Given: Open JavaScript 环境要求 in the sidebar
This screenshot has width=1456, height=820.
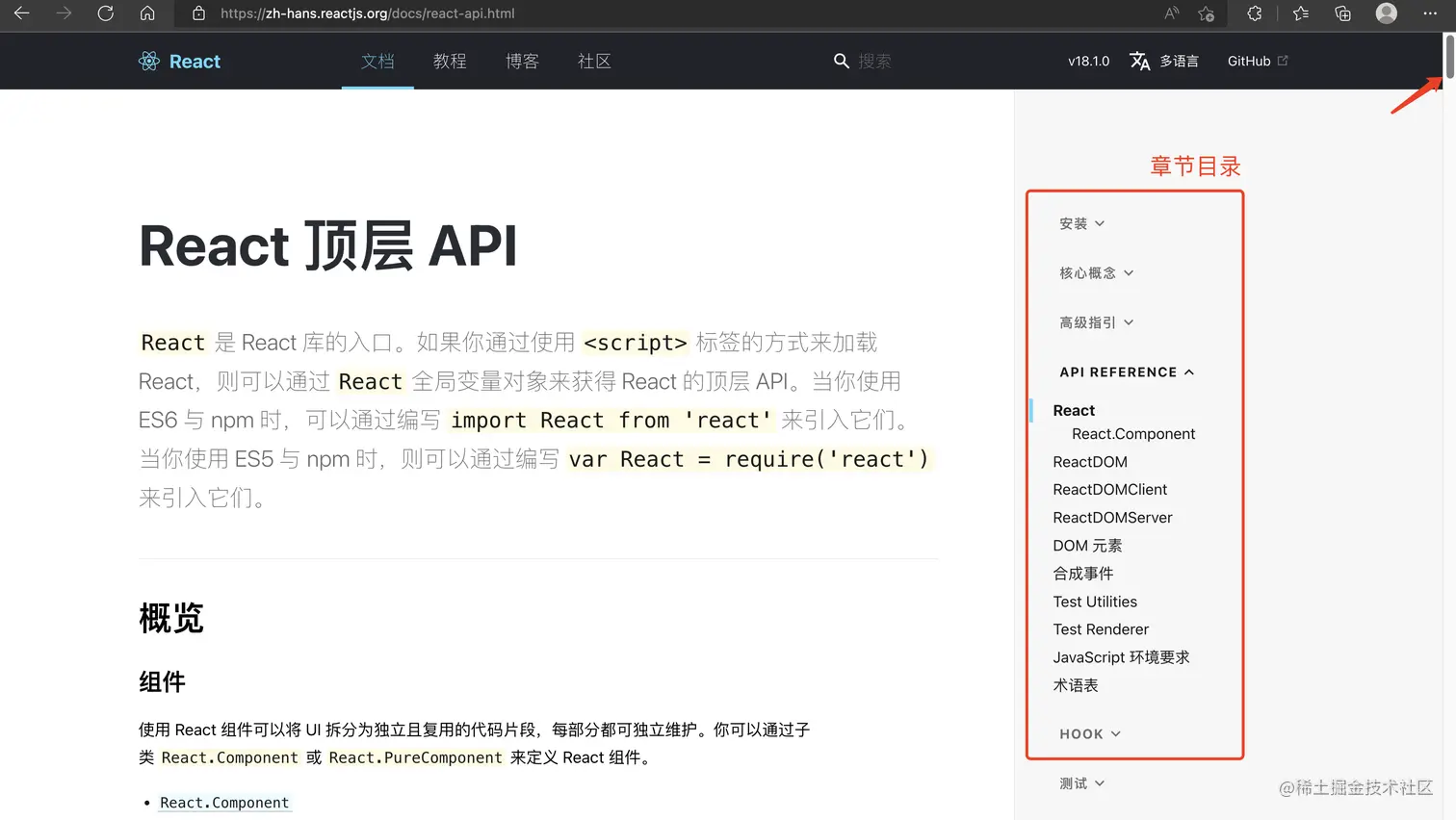Looking at the screenshot, I should [1121, 657].
